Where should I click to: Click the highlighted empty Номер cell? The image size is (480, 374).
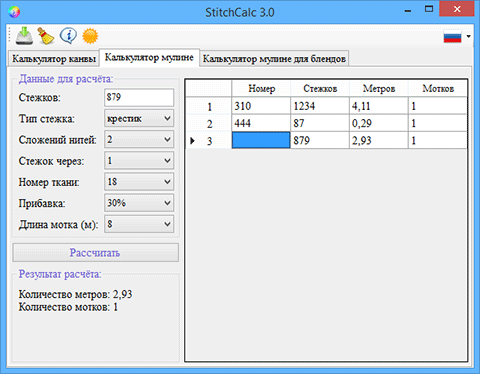(261, 140)
